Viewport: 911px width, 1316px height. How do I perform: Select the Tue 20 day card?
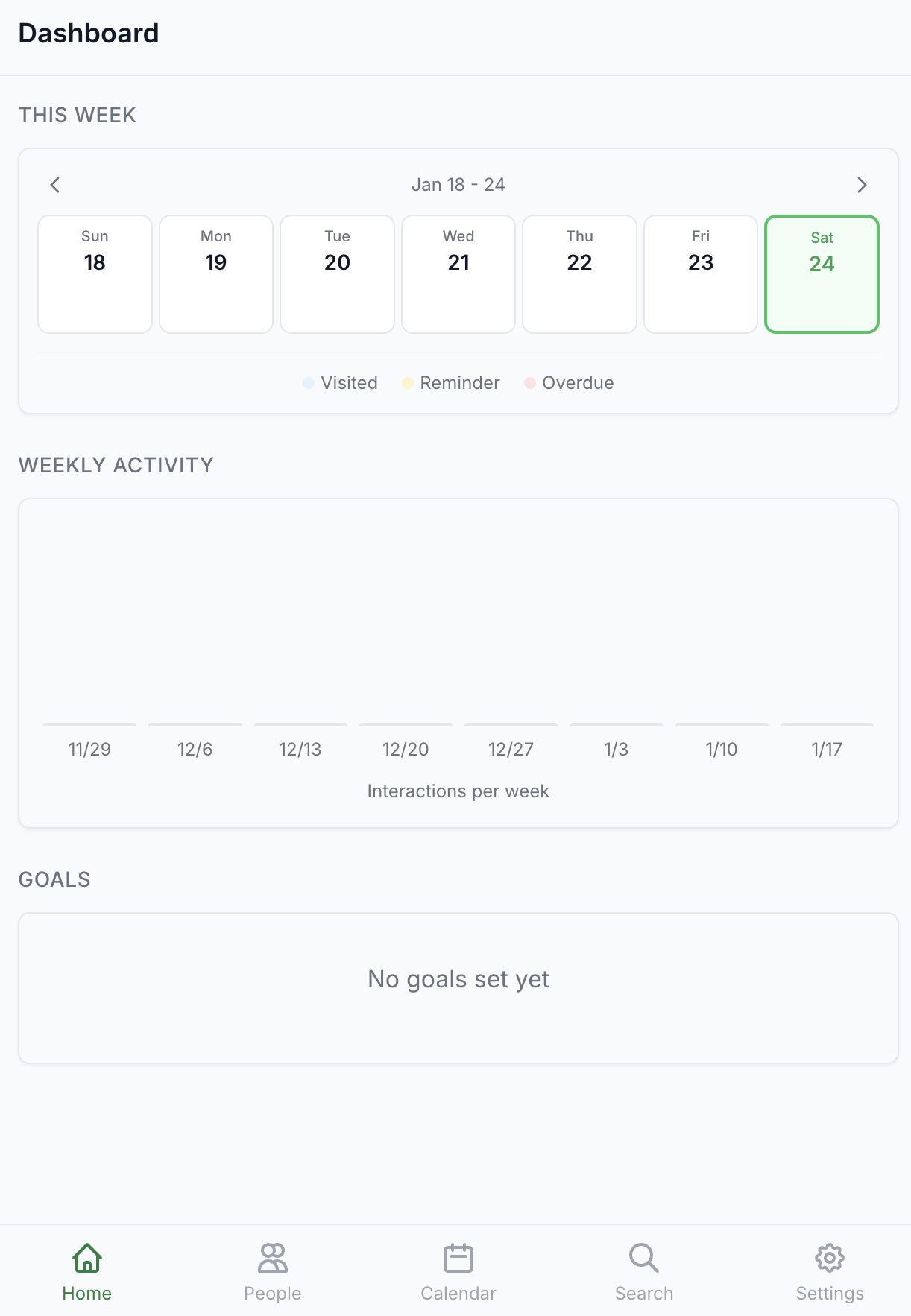pyautogui.click(x=337, y=273)
